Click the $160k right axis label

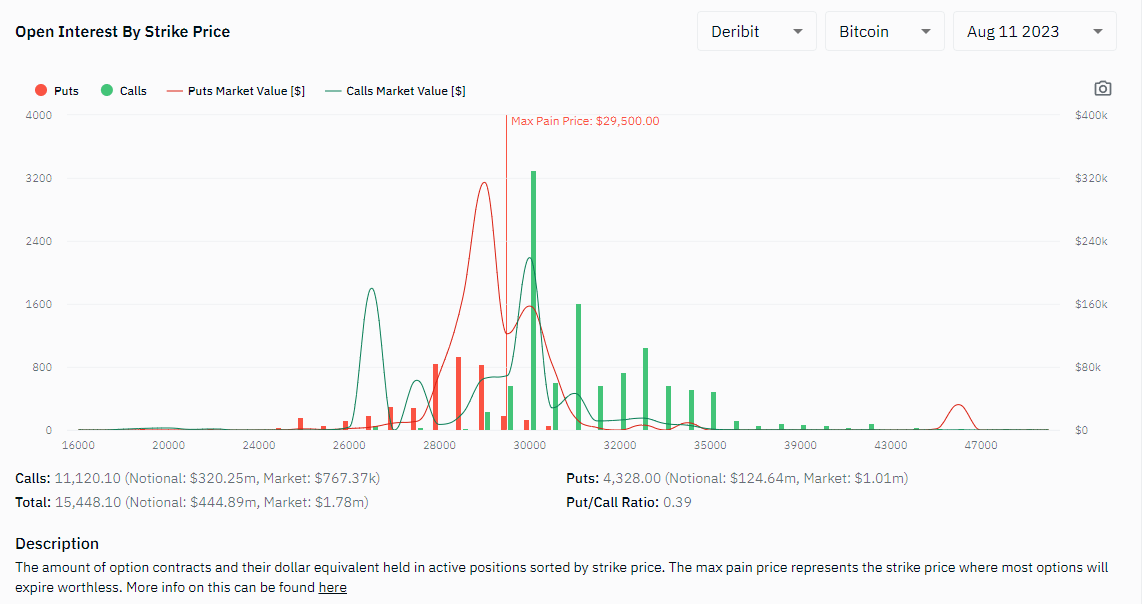(1091, 305)
